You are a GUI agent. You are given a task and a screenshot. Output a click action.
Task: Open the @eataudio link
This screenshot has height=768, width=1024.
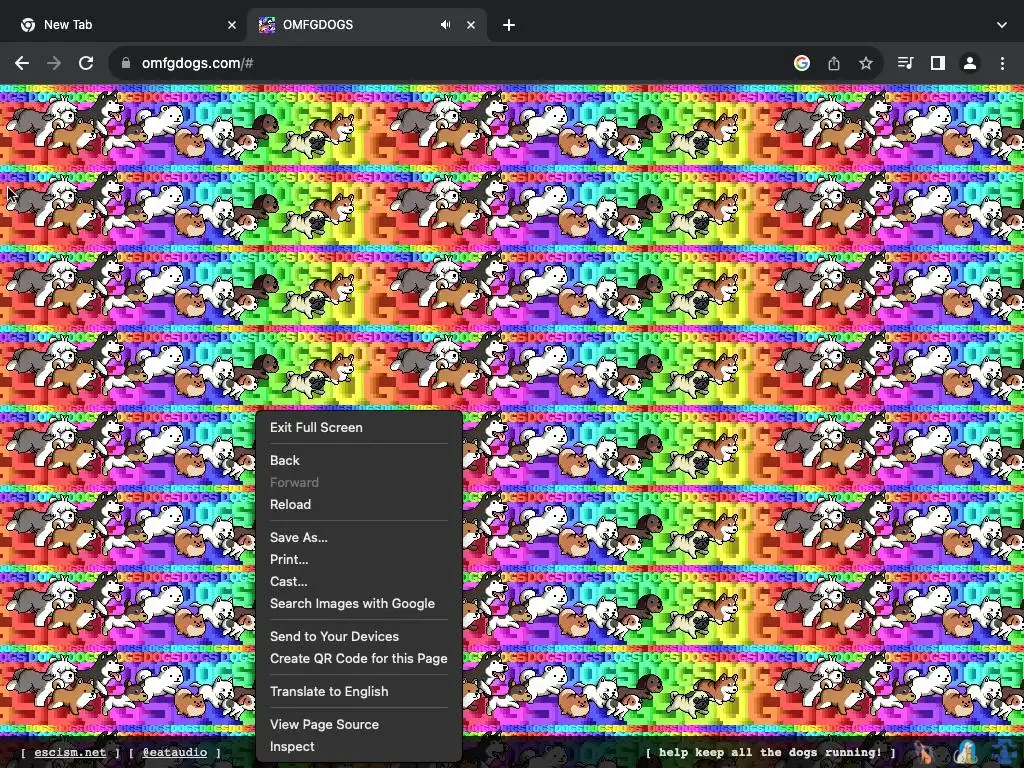pyautogui.click(x=174, y=752)
